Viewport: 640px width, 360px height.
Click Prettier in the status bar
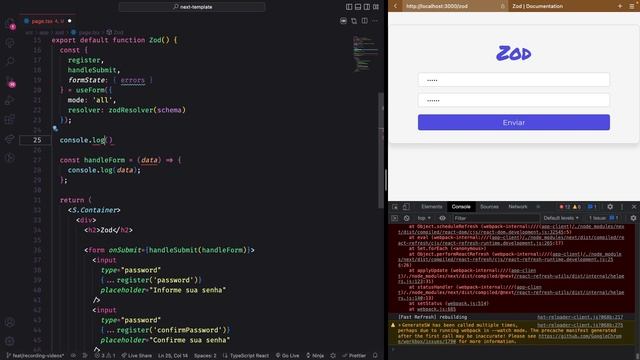pos(355,356)
